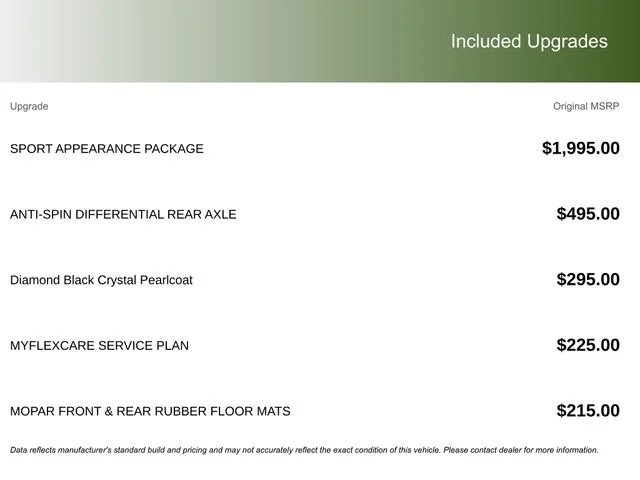Click 'Please contact dealer' disclaimer sentence

[521, 450]
